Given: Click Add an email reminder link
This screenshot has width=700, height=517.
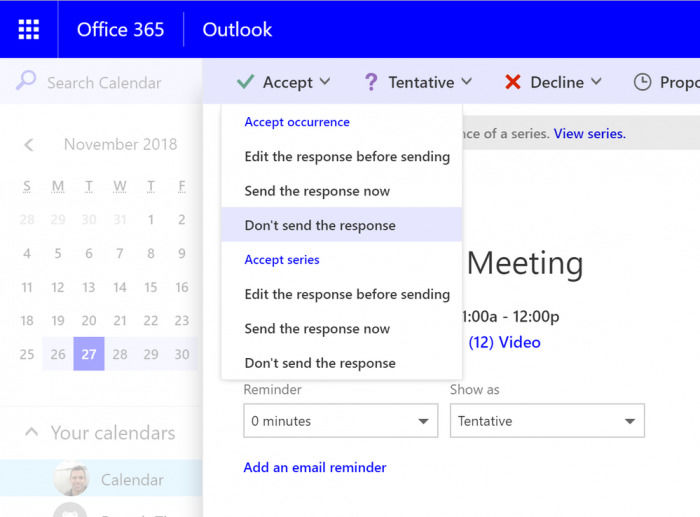Looking at the screenshot, I should [x=315, y=467].
